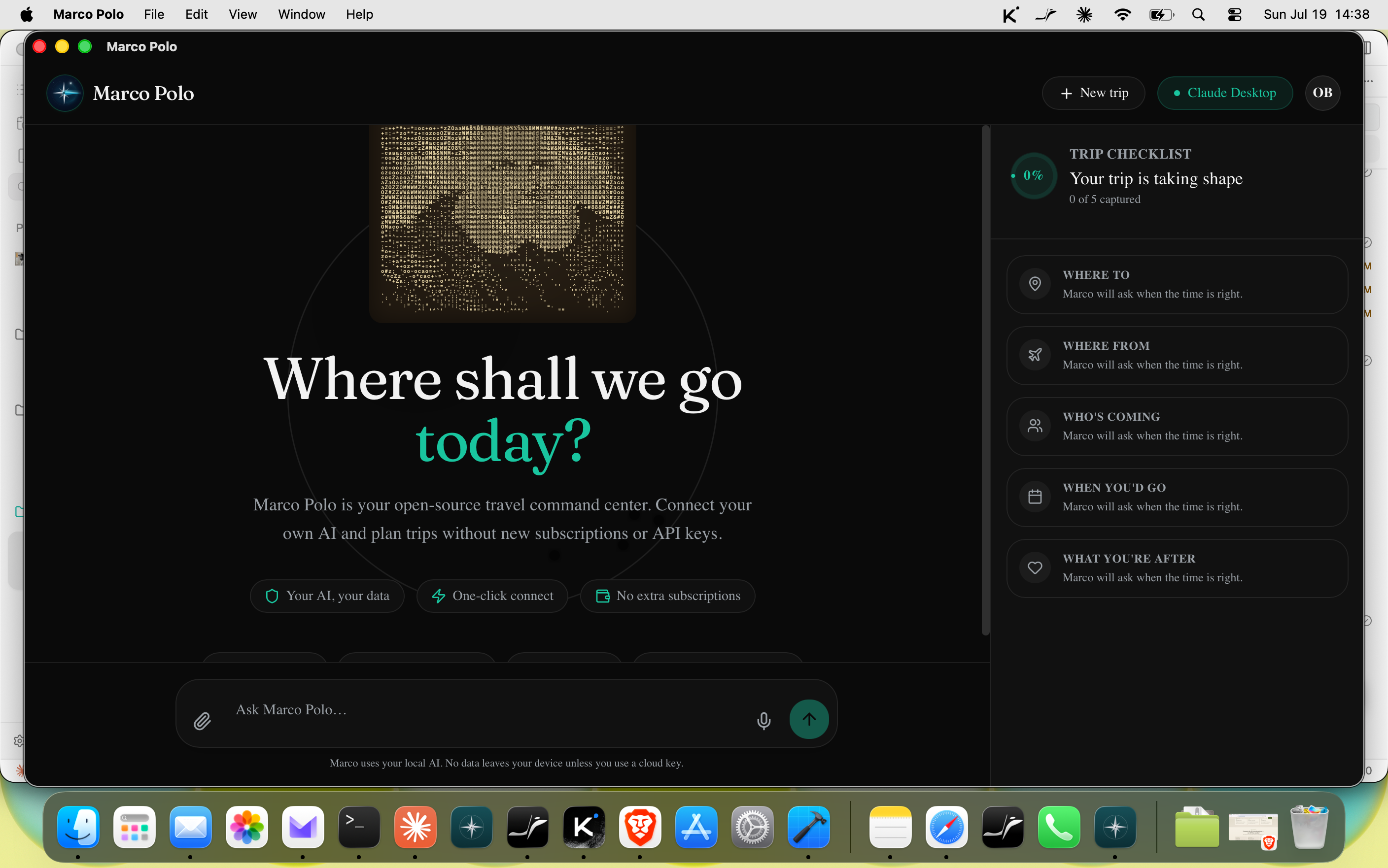Viewport: 1388px width, 868px height.
Task: Click the date and time in menu bar
Action: [1316, 14]
